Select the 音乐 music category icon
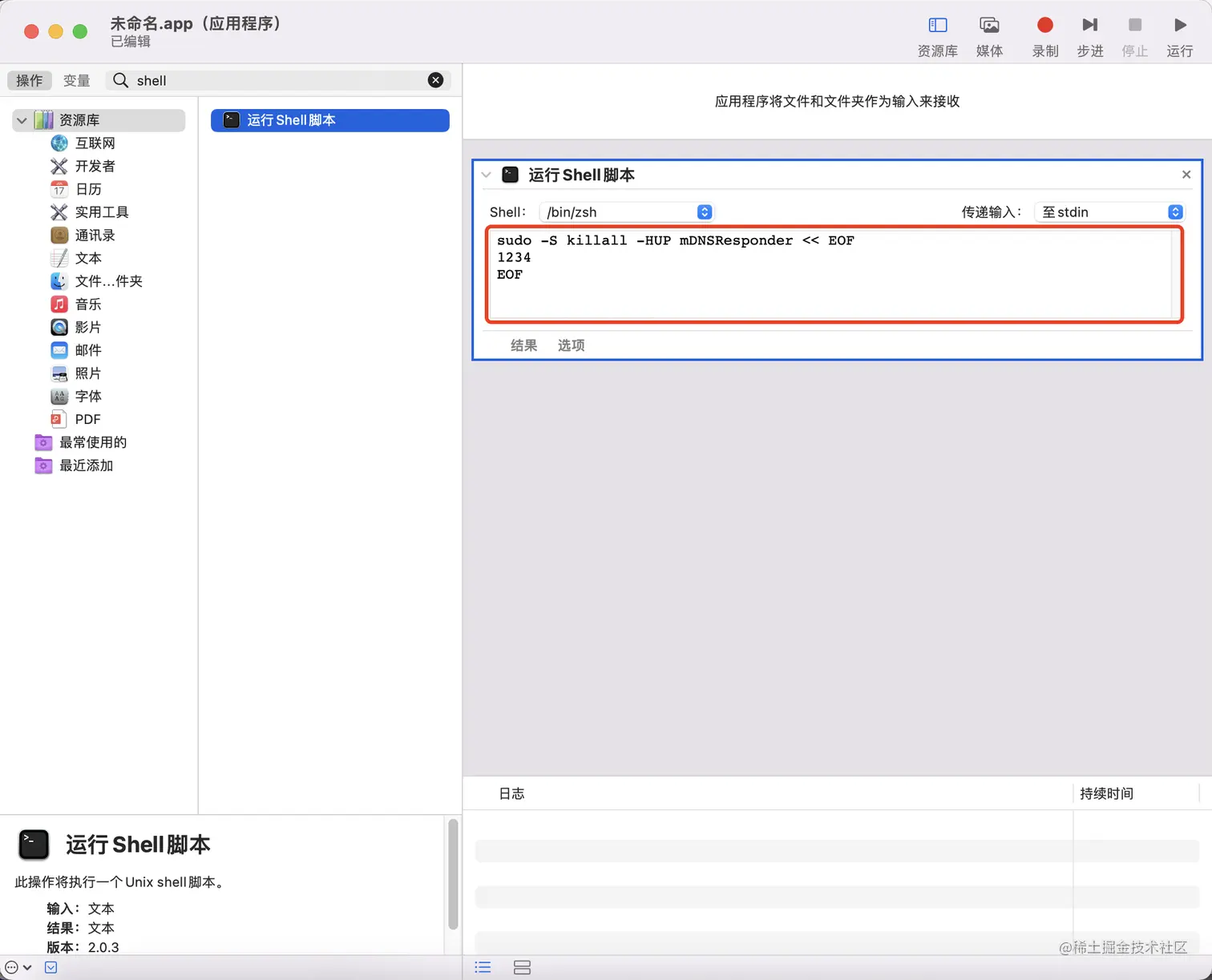Viewport: 1212px width, 980px height. coord(59,304)
